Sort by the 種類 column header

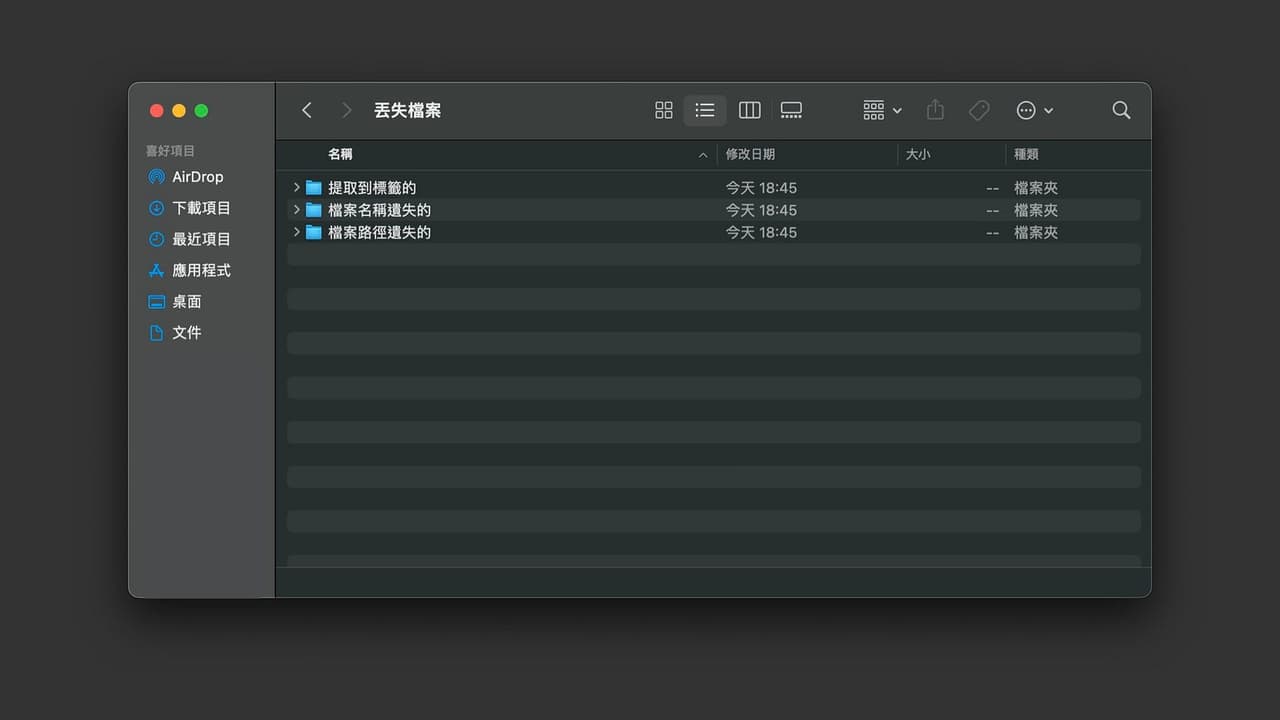(x=1026, y=154)
